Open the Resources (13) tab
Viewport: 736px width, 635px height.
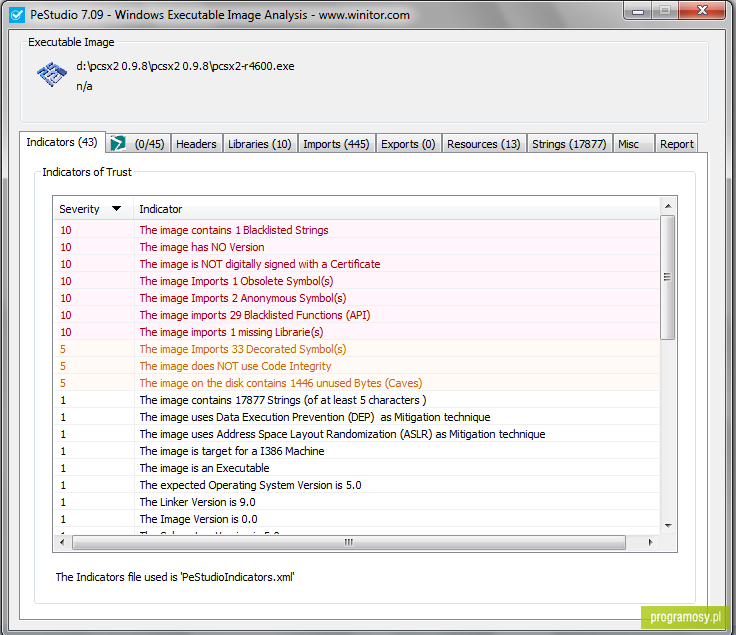pyautogui.click(x=483, y=144)
